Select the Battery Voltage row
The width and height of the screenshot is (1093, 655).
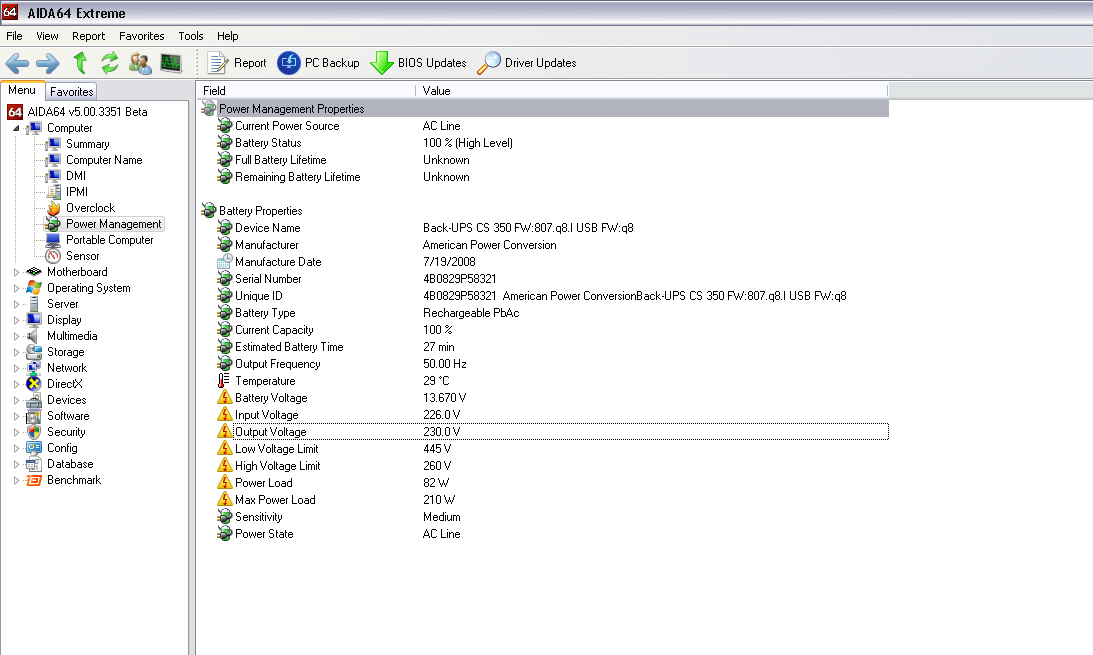point(552,398)
